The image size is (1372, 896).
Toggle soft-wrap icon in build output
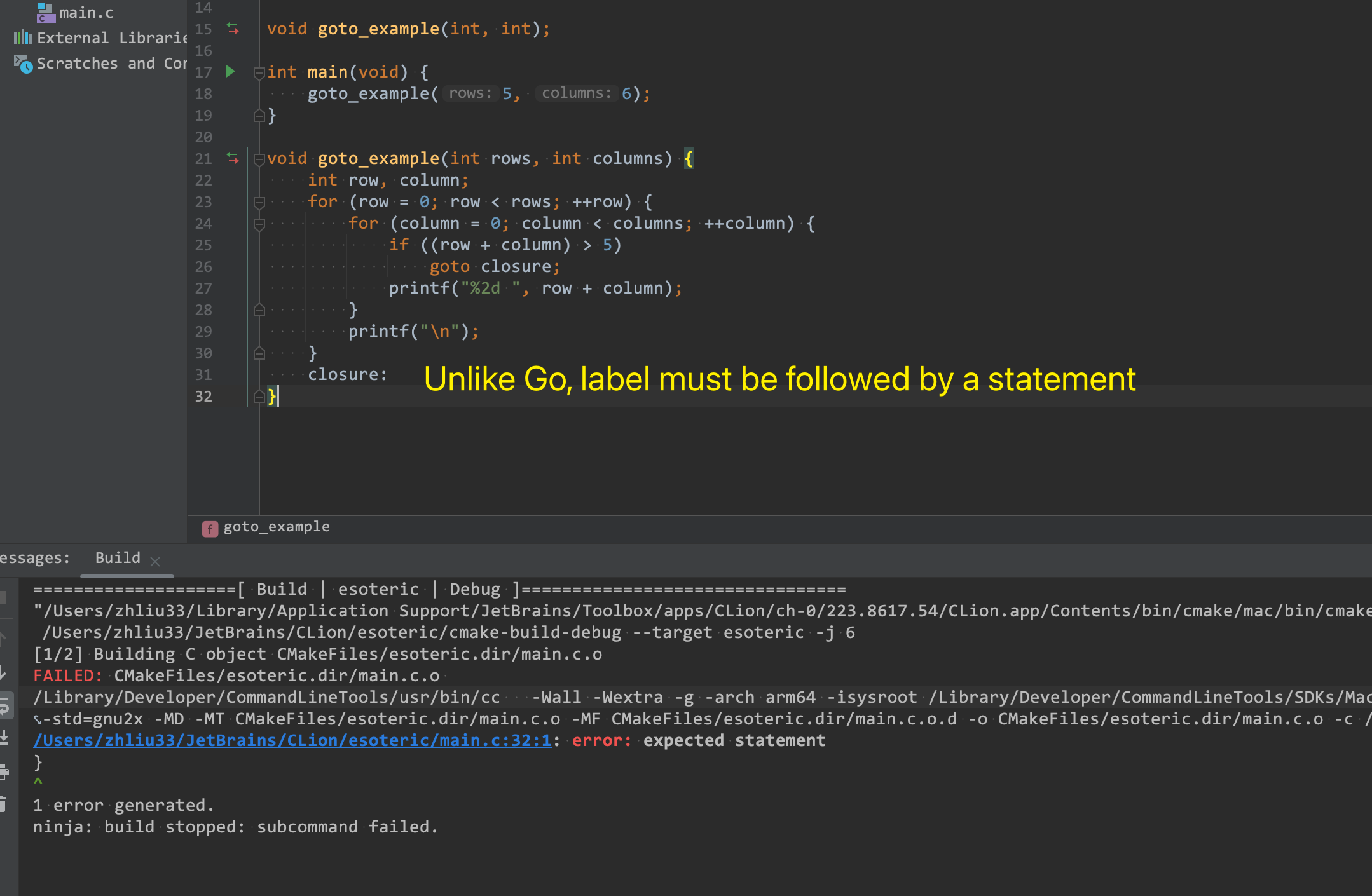pos(4,705)
